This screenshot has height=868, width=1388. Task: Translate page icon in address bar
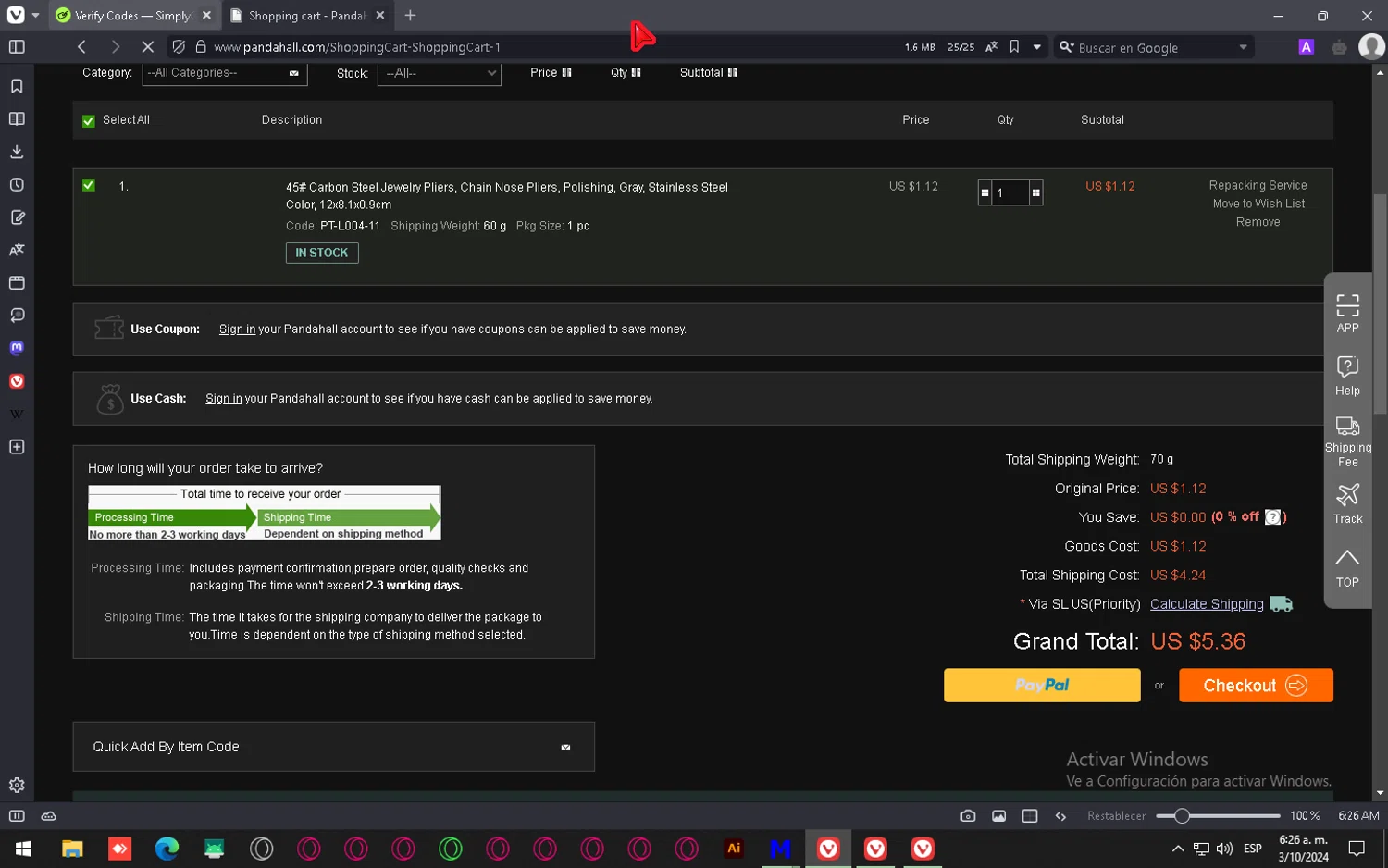point(991,46)
